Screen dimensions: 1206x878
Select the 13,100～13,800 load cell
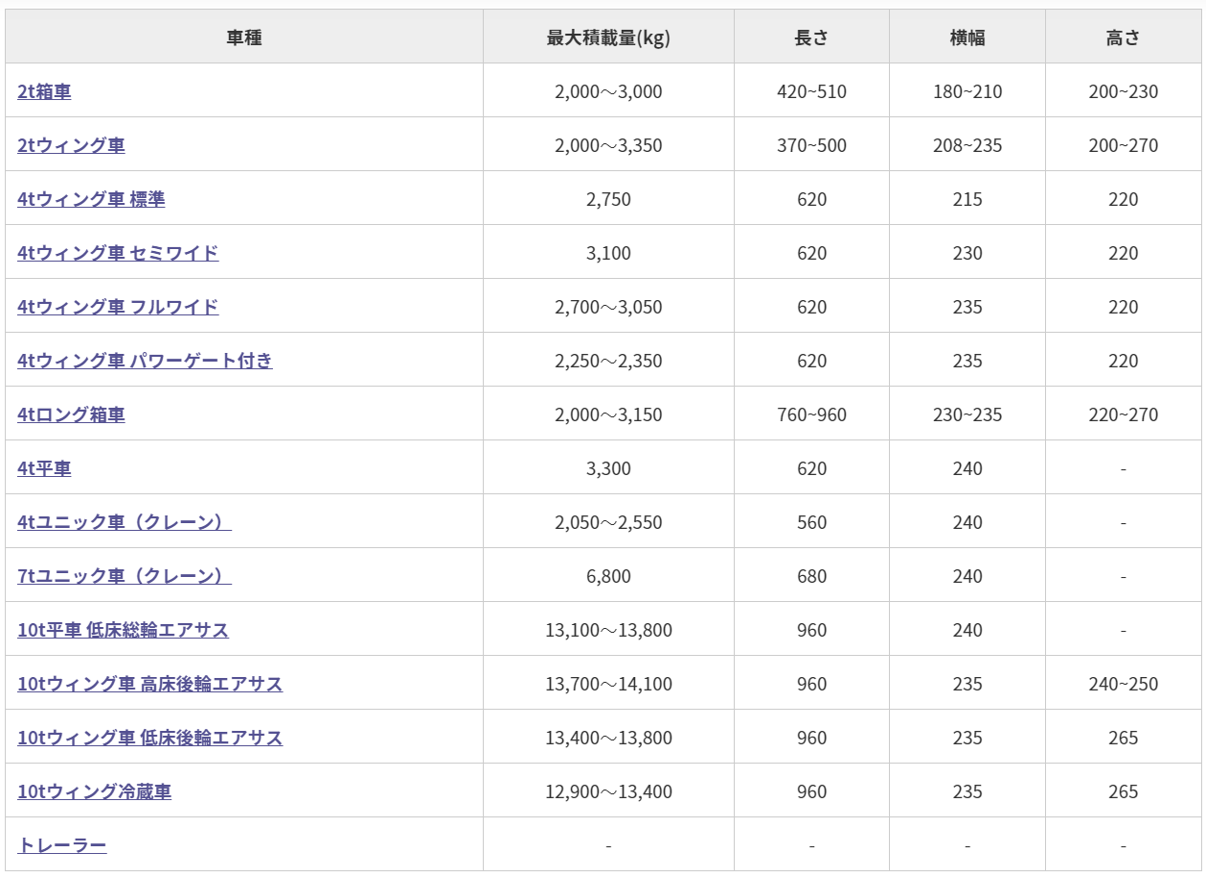608,631
